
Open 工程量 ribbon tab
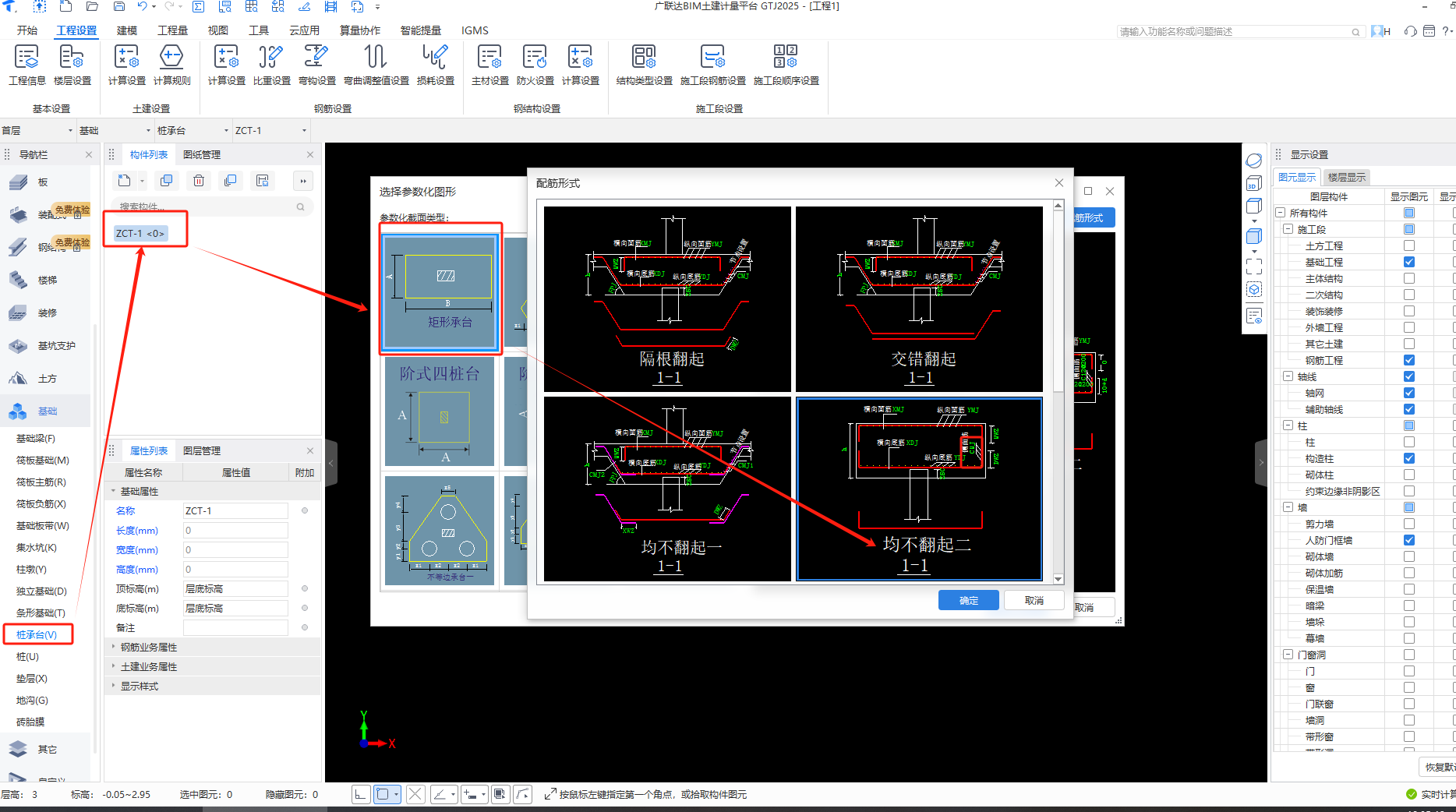[x=172, y=30]
